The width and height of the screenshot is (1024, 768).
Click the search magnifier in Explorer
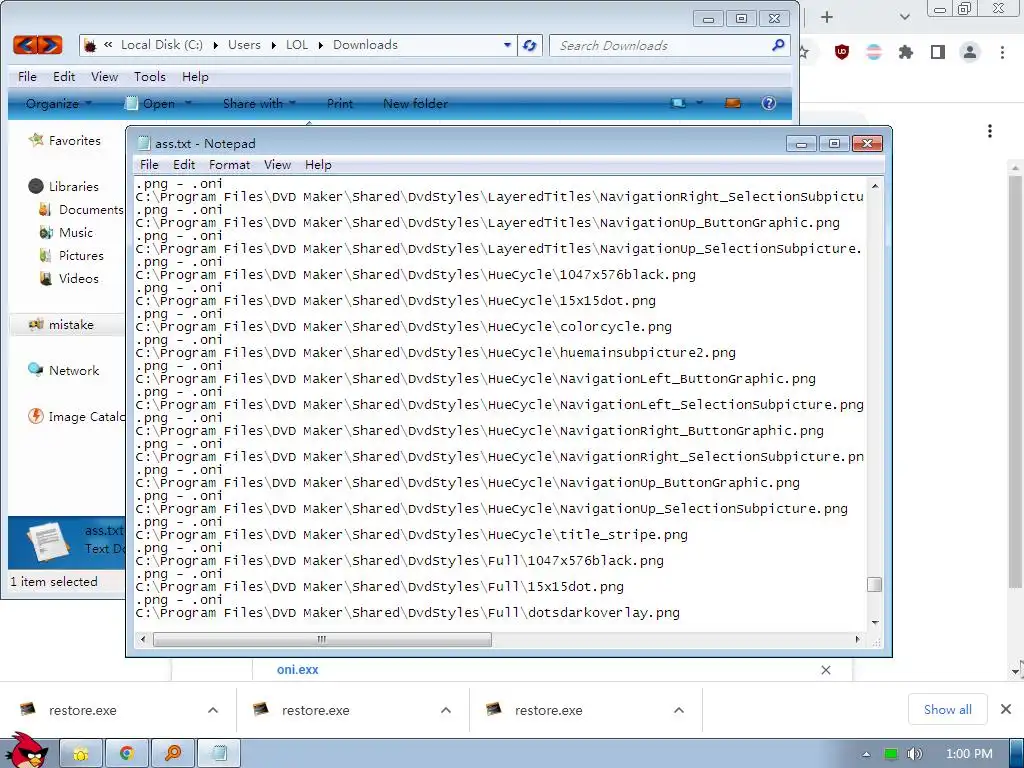click(x=778, y=45)
